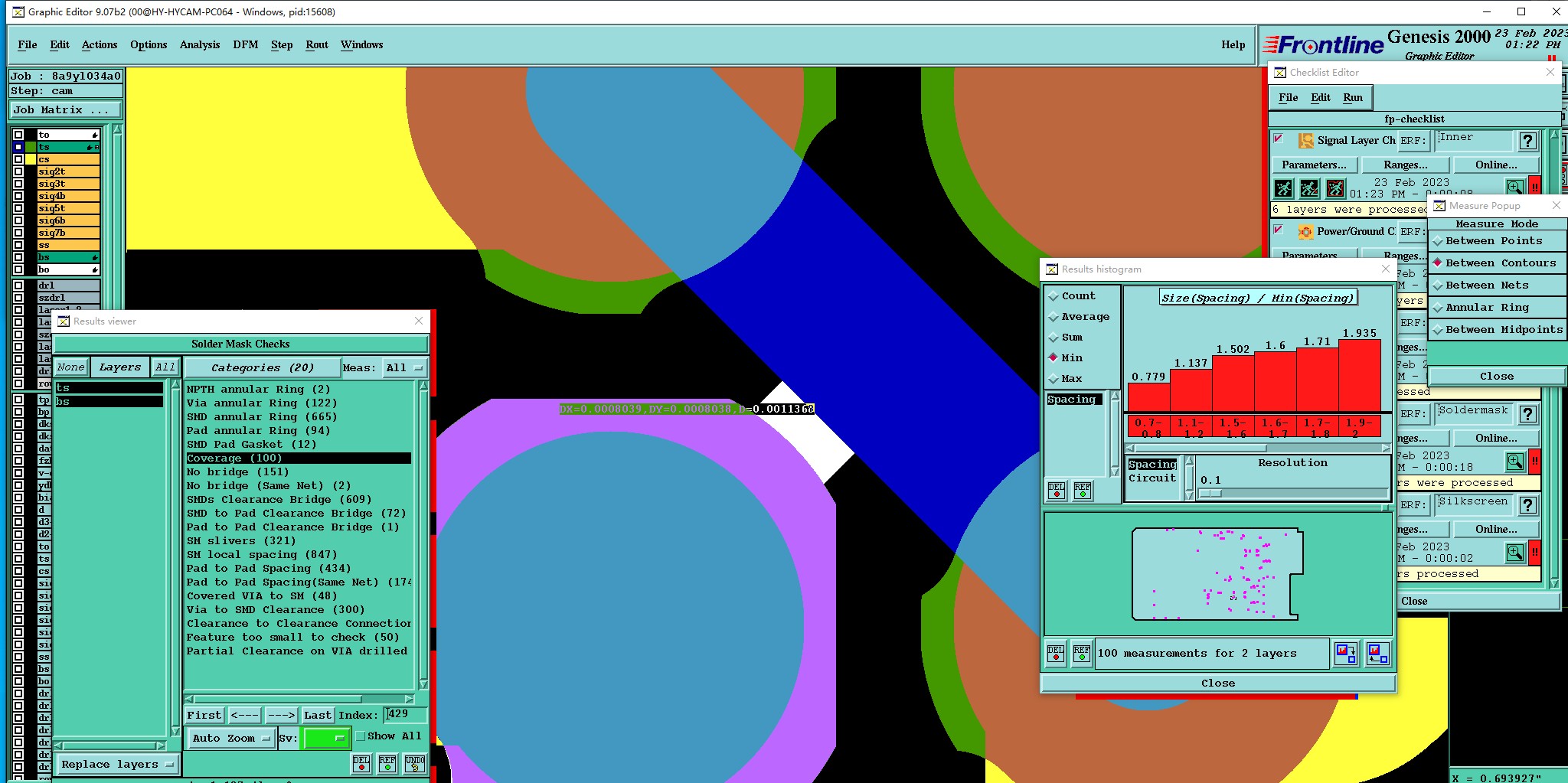Click DEL icon in Results viewer

point(361,763)
